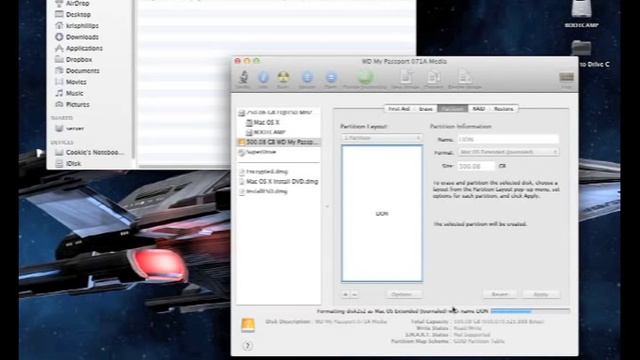Click the help question mark button

click(247, 346)
